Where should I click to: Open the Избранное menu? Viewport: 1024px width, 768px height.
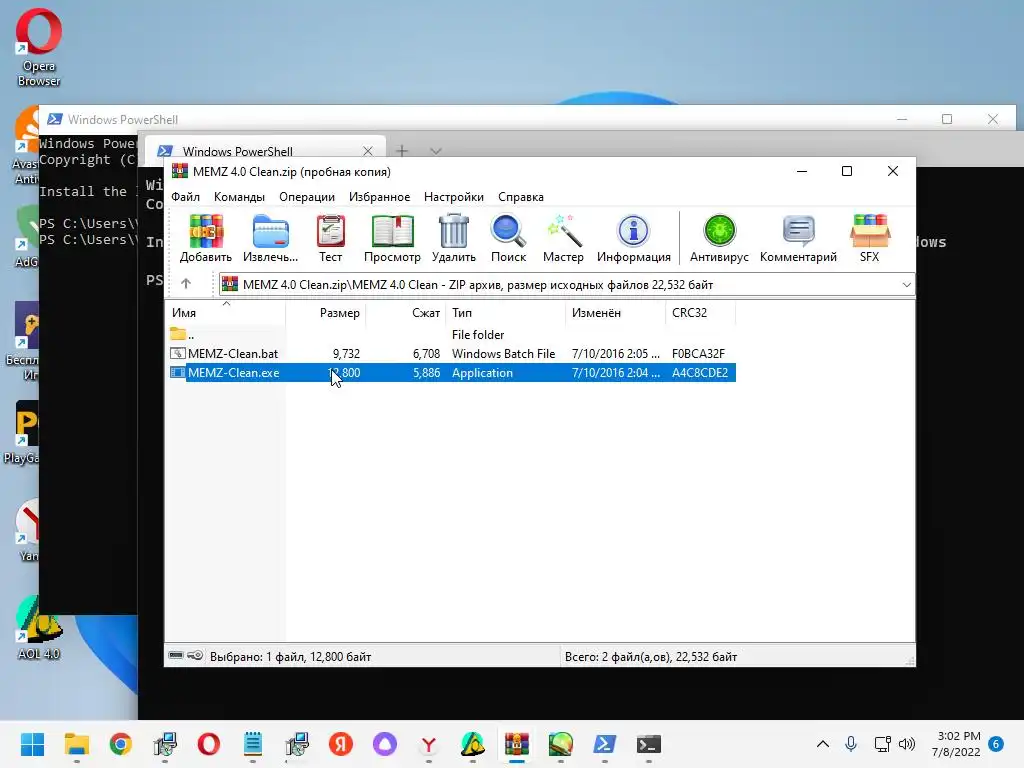pyautogui.click(x=379, y=197)
